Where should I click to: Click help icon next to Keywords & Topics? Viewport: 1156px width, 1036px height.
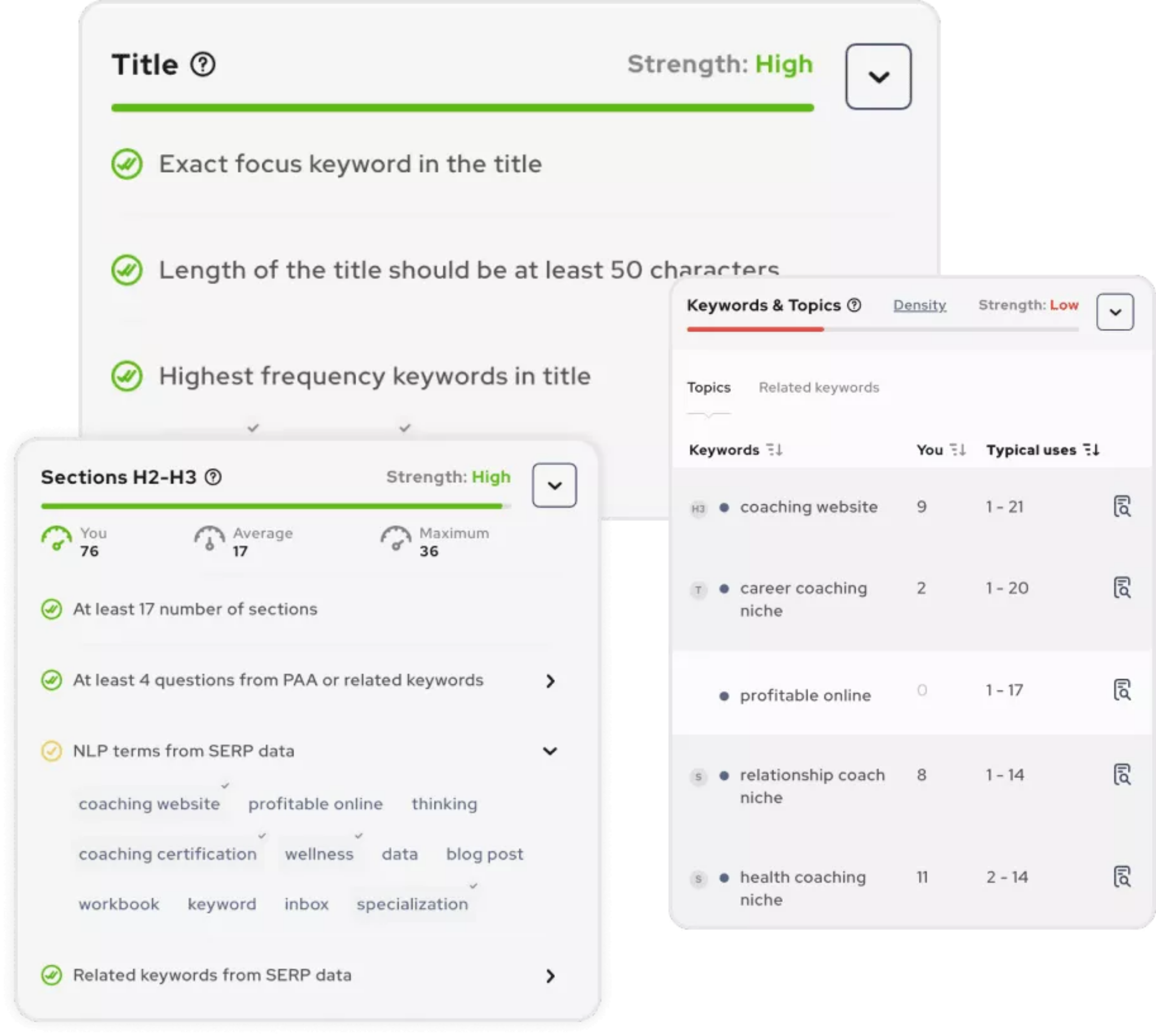pos(854,305)
